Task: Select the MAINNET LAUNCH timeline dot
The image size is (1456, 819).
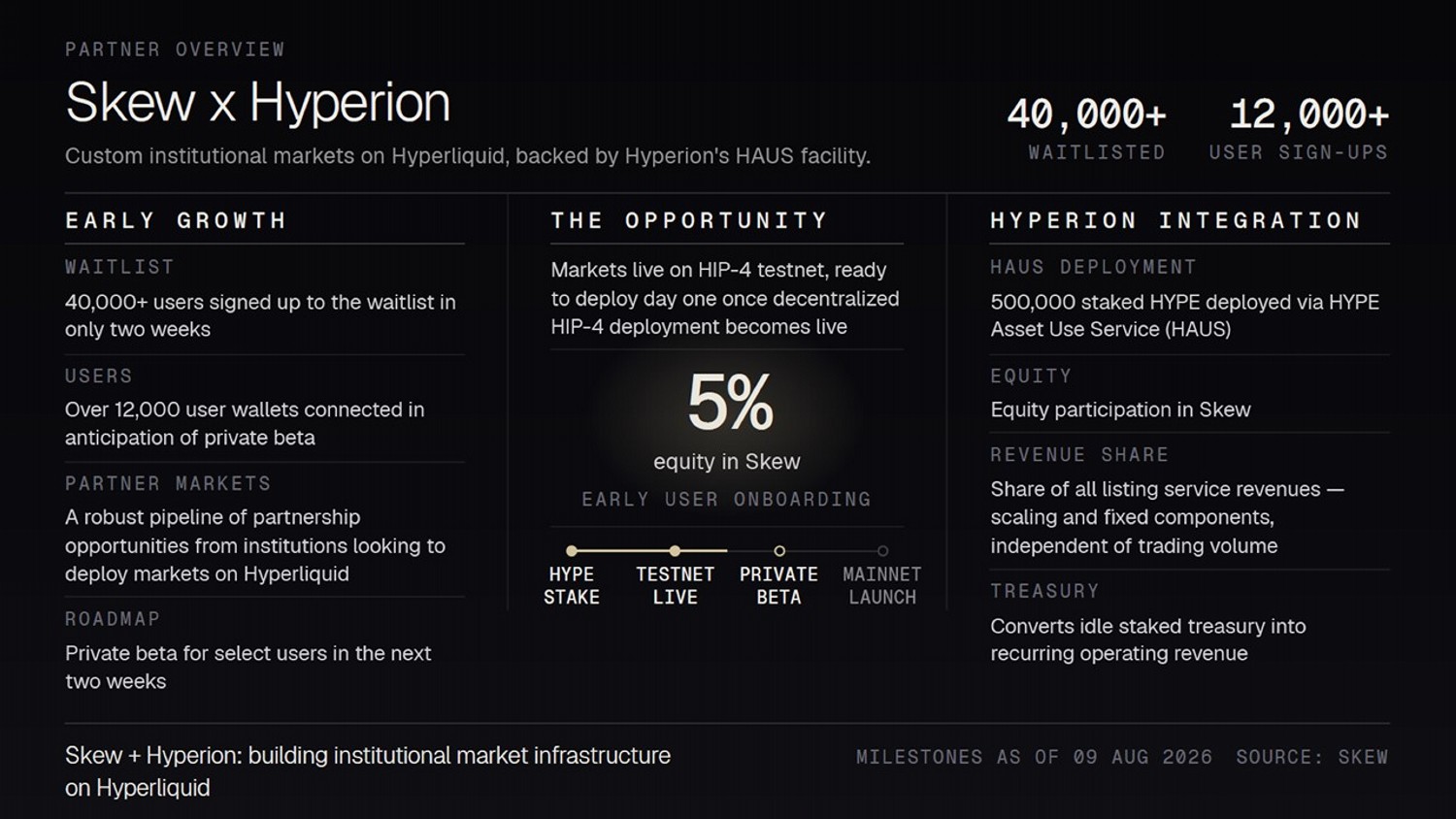Action: click(x=882, y=551)
